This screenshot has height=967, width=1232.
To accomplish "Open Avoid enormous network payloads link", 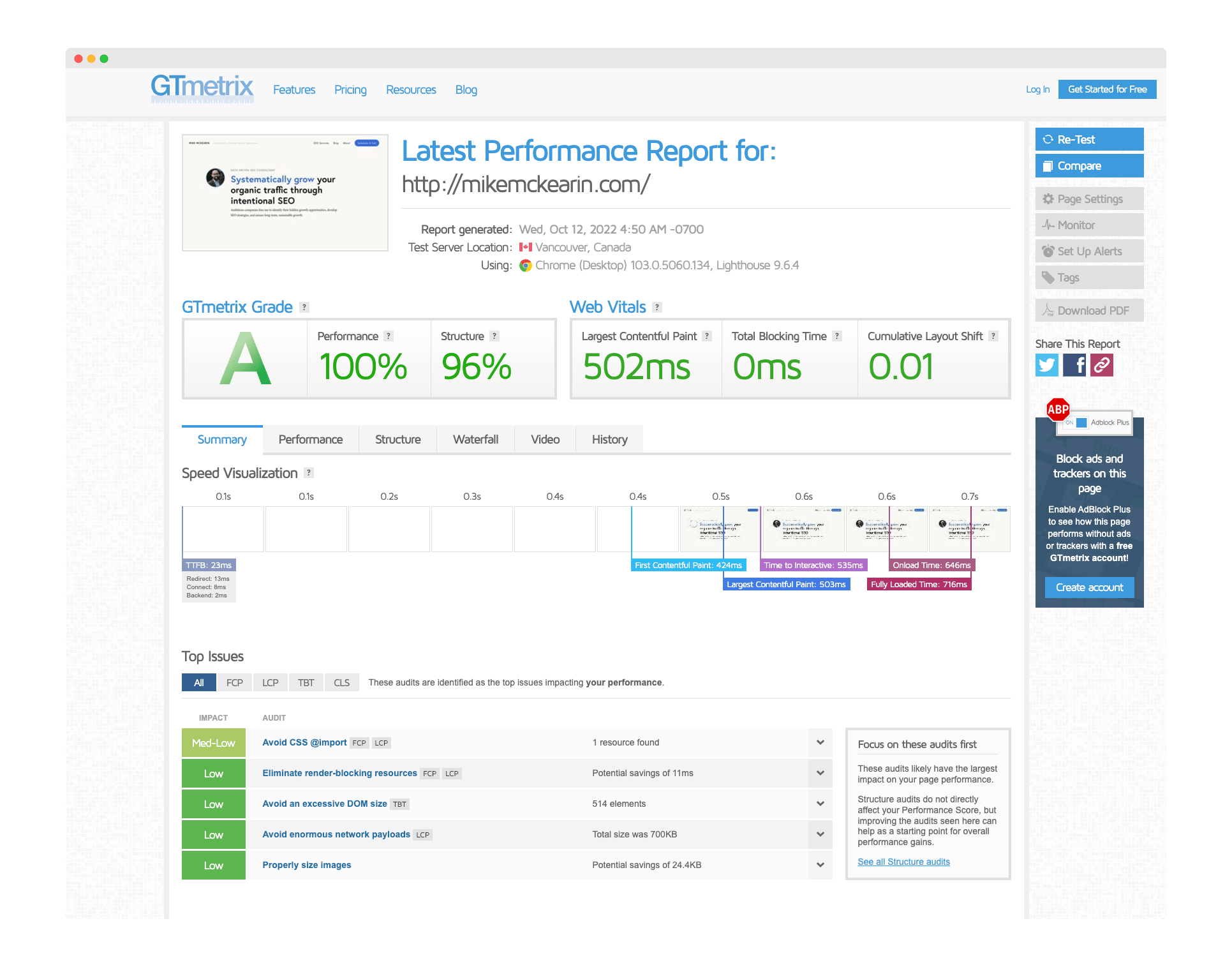I will click(x=336, y=834).
